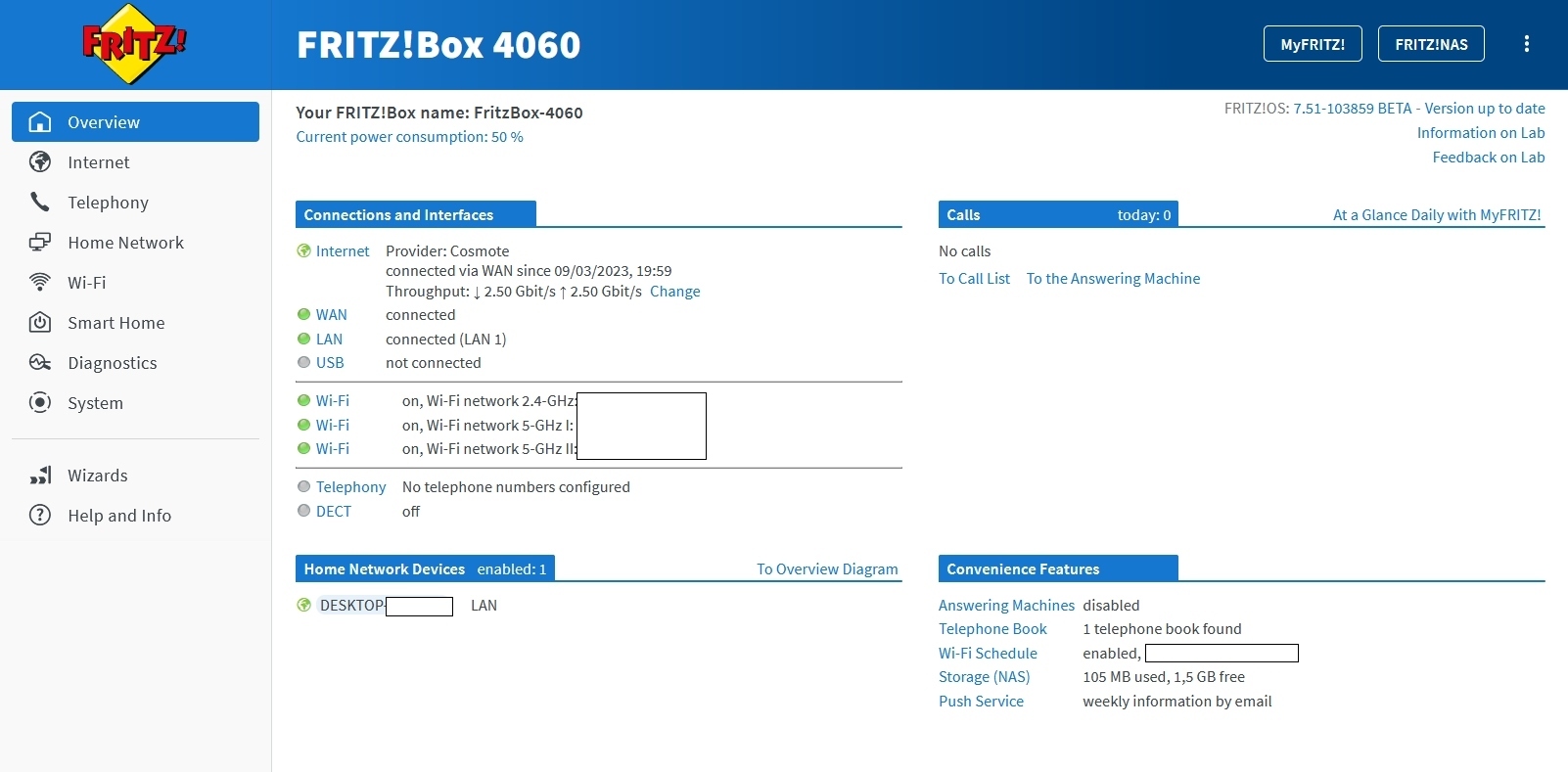1568x772 pixels.
Task: Open the Wi-Fi 5-GHz II network link
Action: pos(333,449)
